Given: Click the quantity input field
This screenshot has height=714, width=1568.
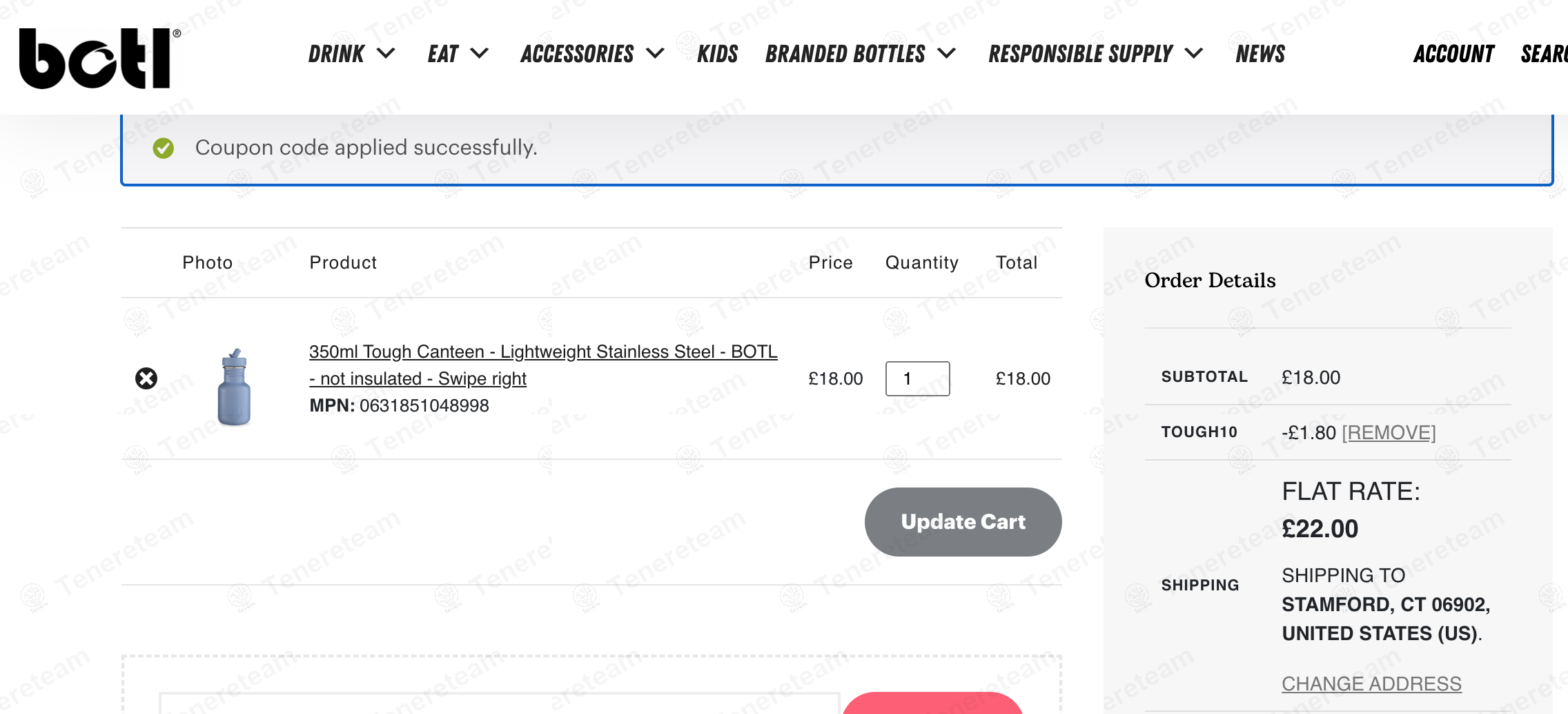Looking at the screenshot, I should 917,378.
